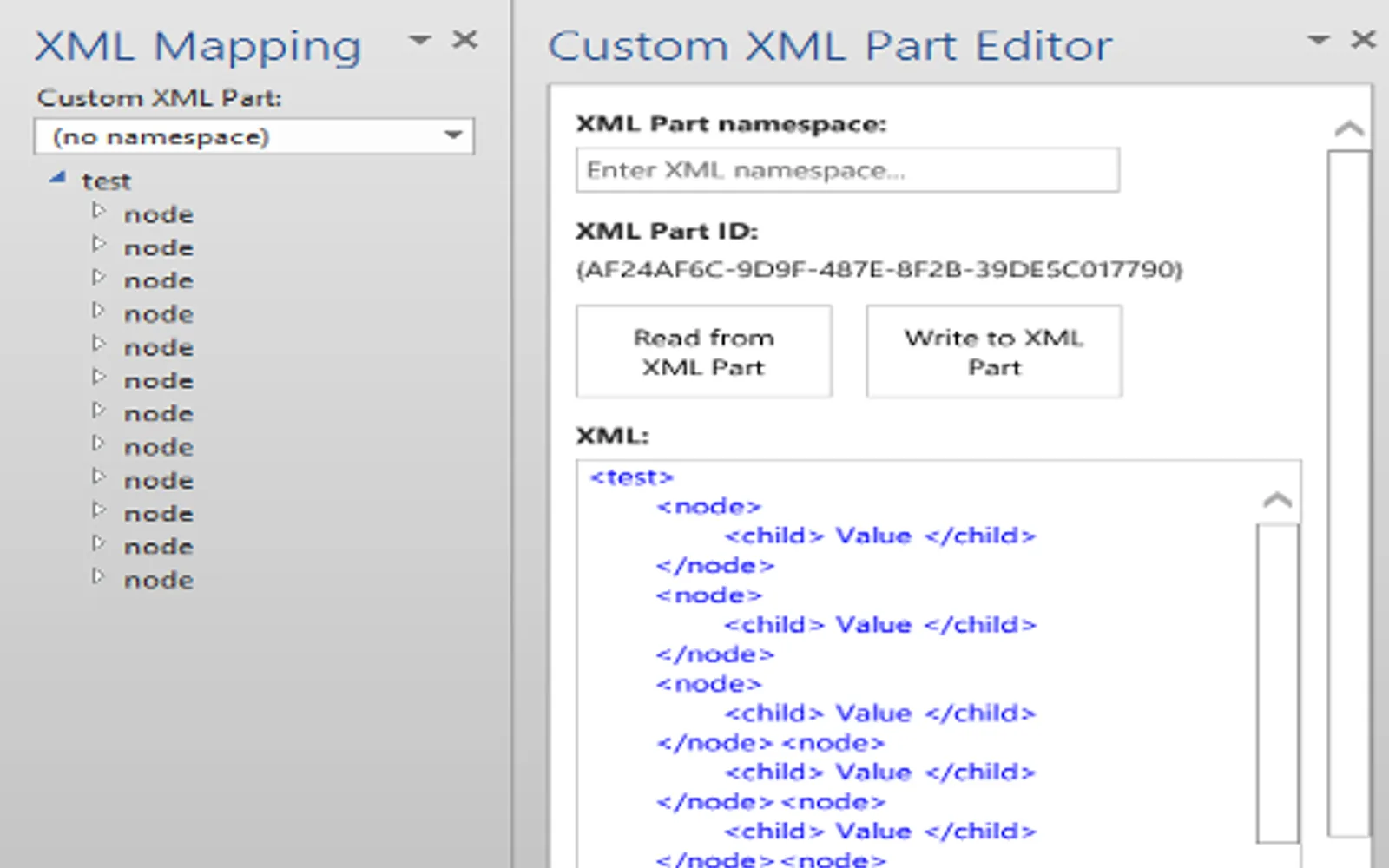Click the XML Mapping pane title

(198, 46)
